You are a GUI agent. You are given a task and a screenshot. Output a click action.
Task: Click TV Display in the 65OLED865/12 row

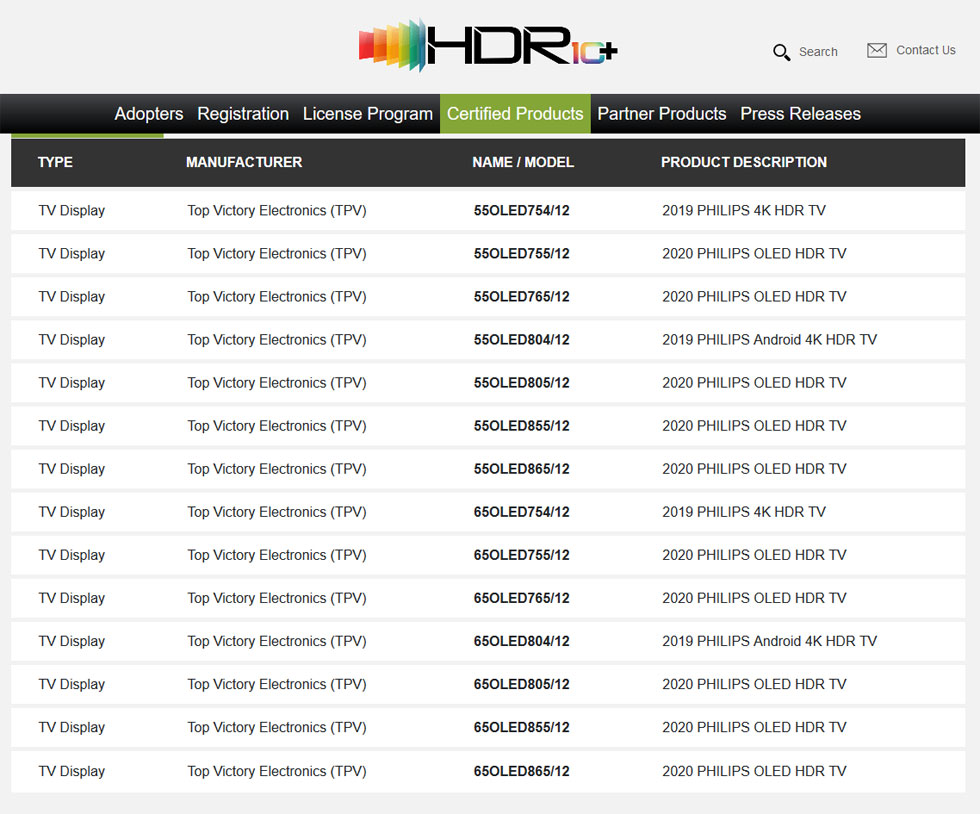pyautogui.click(x=71, y=772)
